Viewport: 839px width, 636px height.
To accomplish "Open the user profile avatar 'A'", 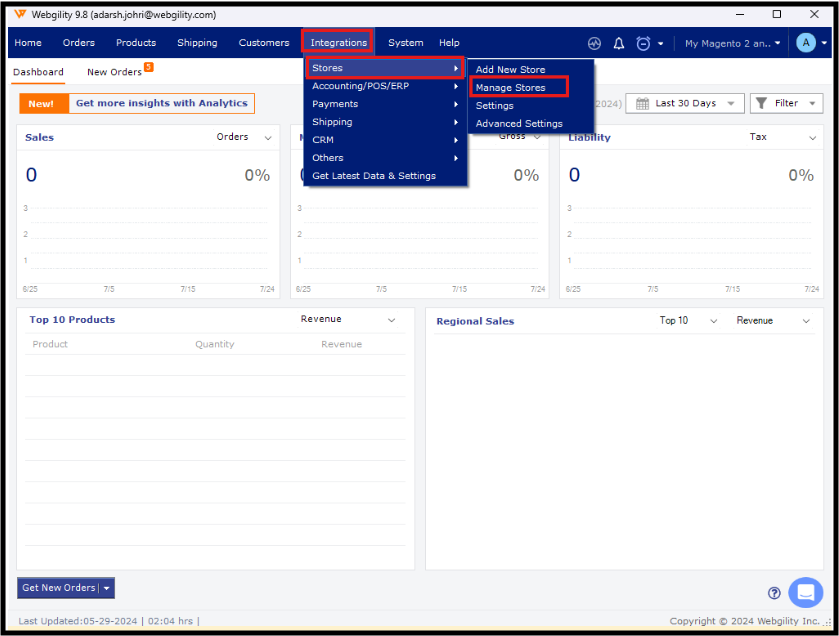I will 806,43.
